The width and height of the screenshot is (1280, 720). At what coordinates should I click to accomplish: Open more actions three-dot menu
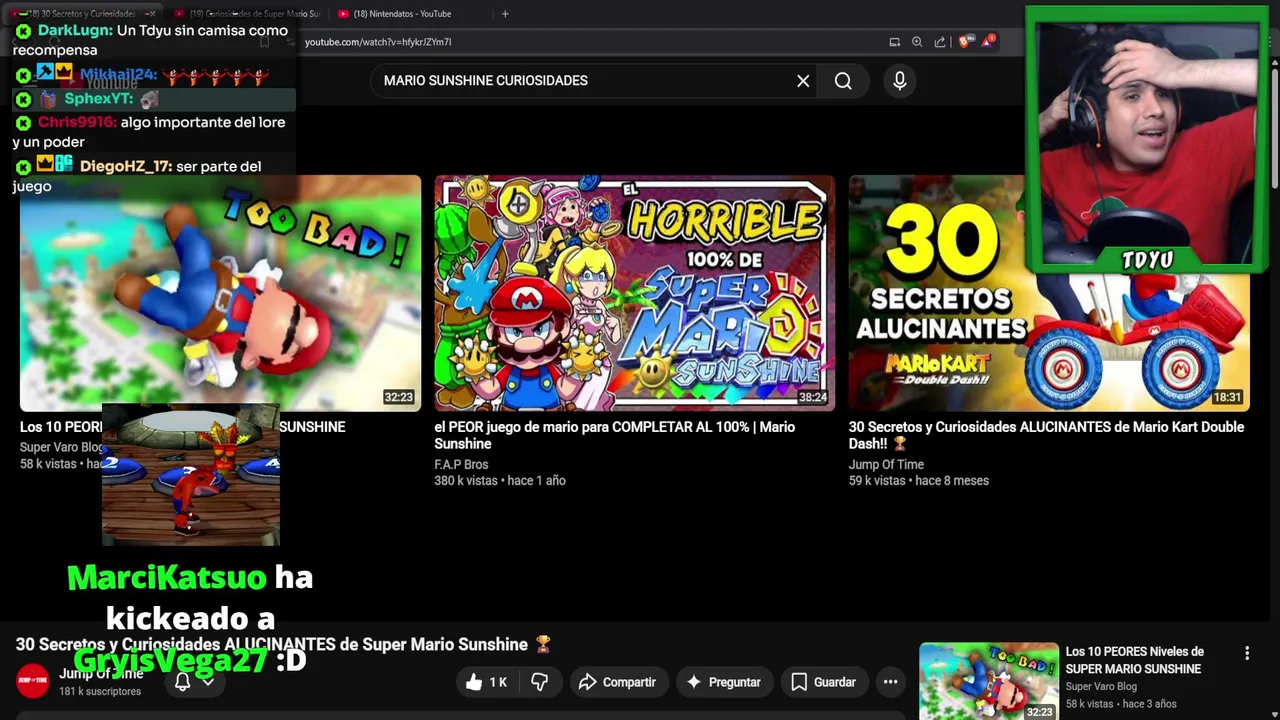click(x=890, y=682)
